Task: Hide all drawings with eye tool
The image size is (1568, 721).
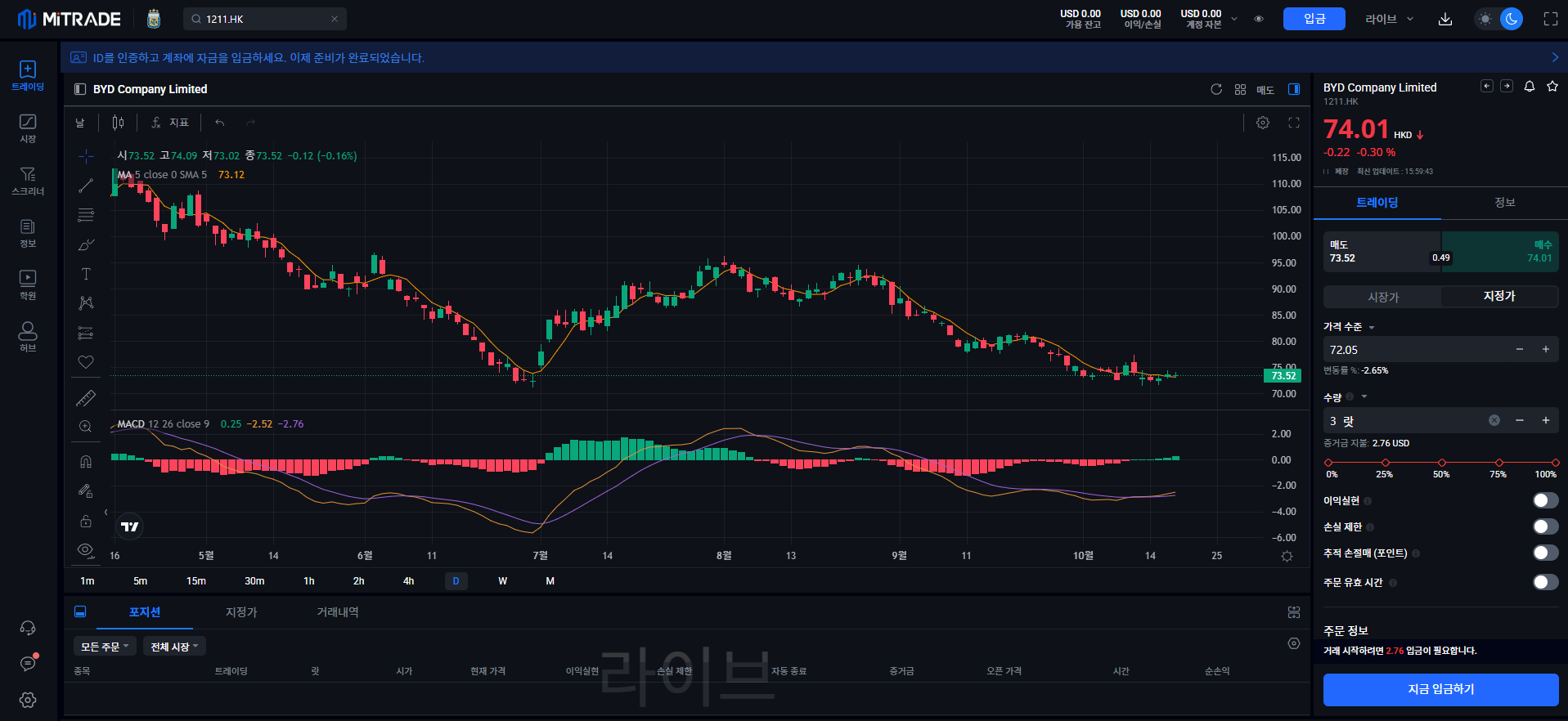Action: pos(86,550)
